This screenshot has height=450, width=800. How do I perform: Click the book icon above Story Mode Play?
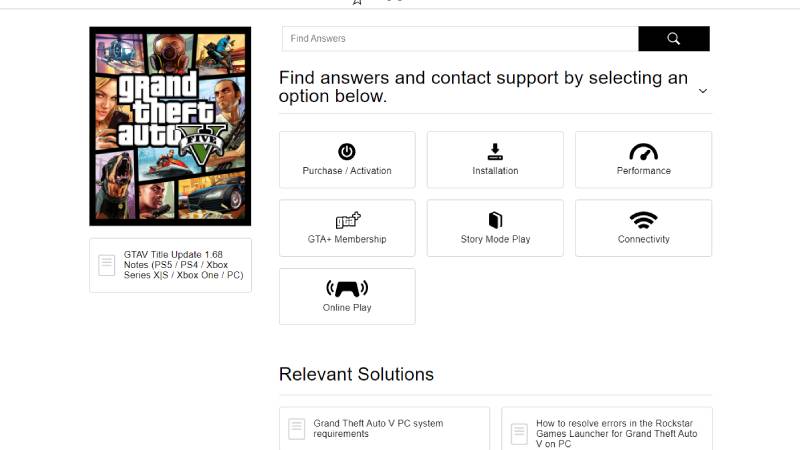[x=495, y=220]
